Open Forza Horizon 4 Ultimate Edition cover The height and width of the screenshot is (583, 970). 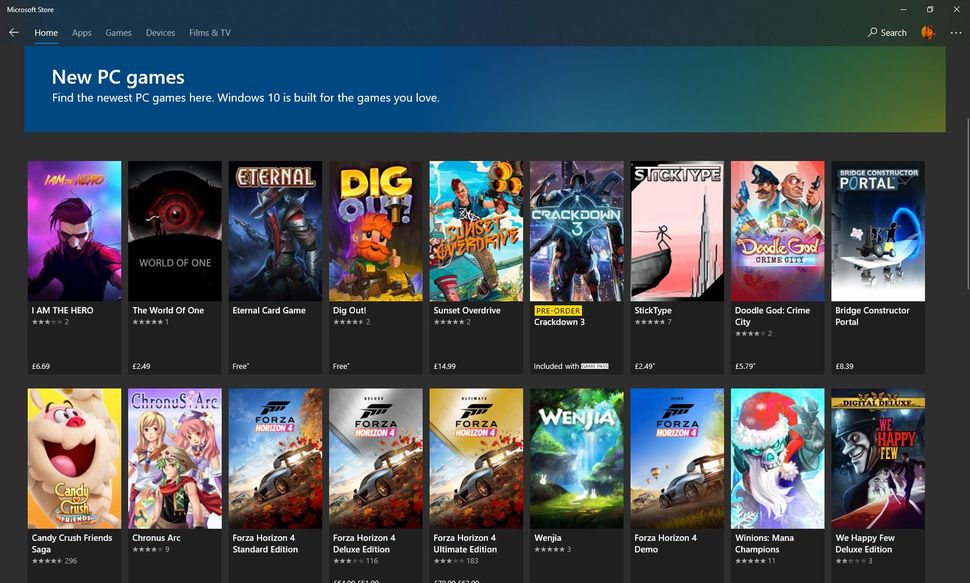click(476, 459)
